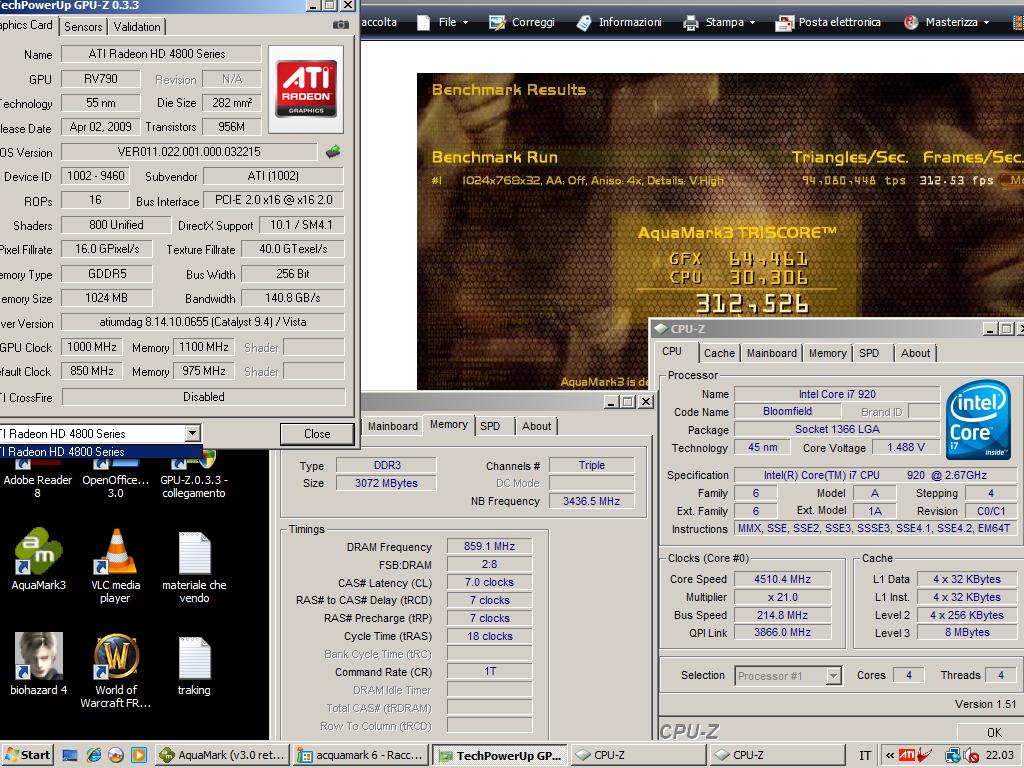Click Posta elettronica in the toolbar
1024x768 pixels.
coord(827,22)
